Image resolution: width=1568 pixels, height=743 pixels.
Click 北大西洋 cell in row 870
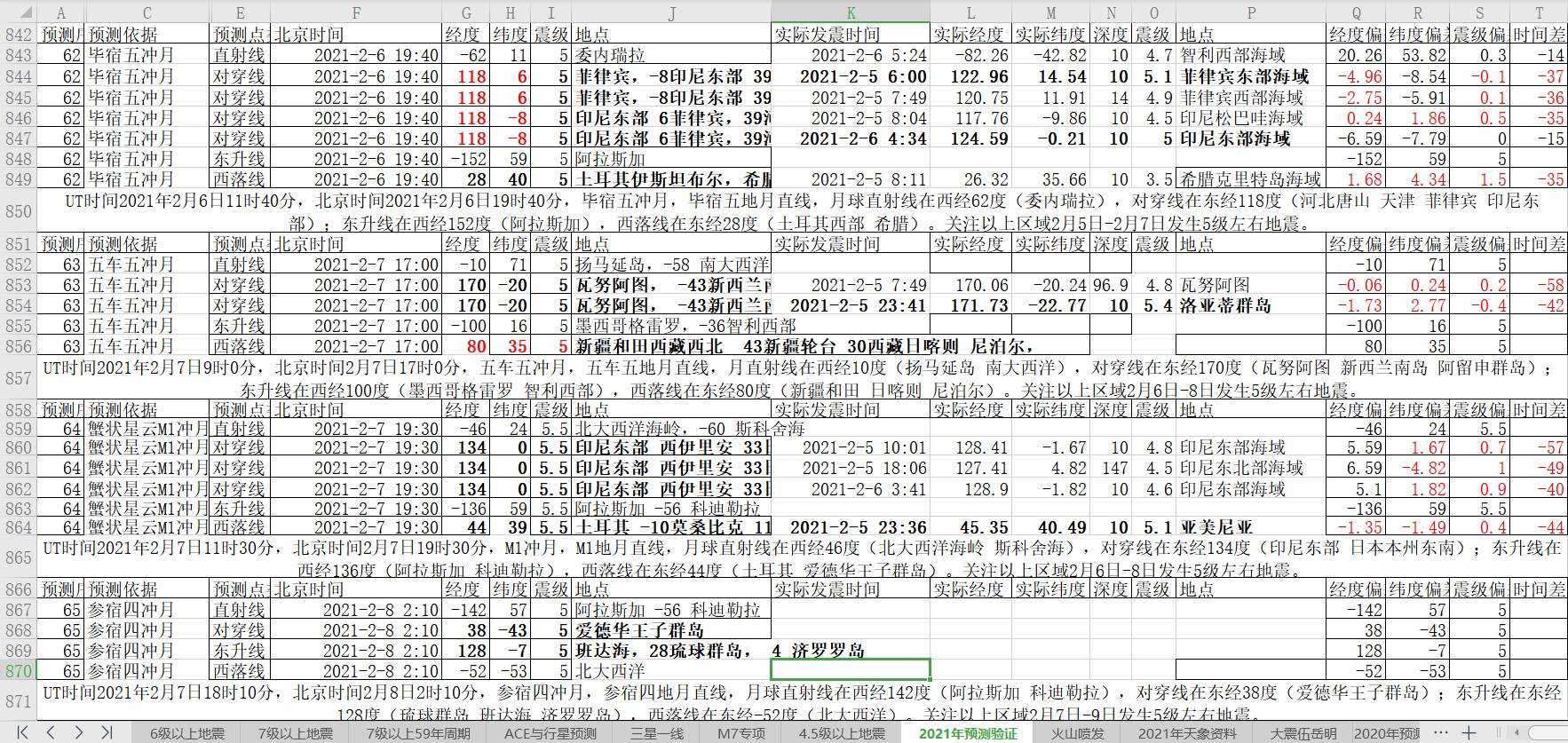click(672, 671)
